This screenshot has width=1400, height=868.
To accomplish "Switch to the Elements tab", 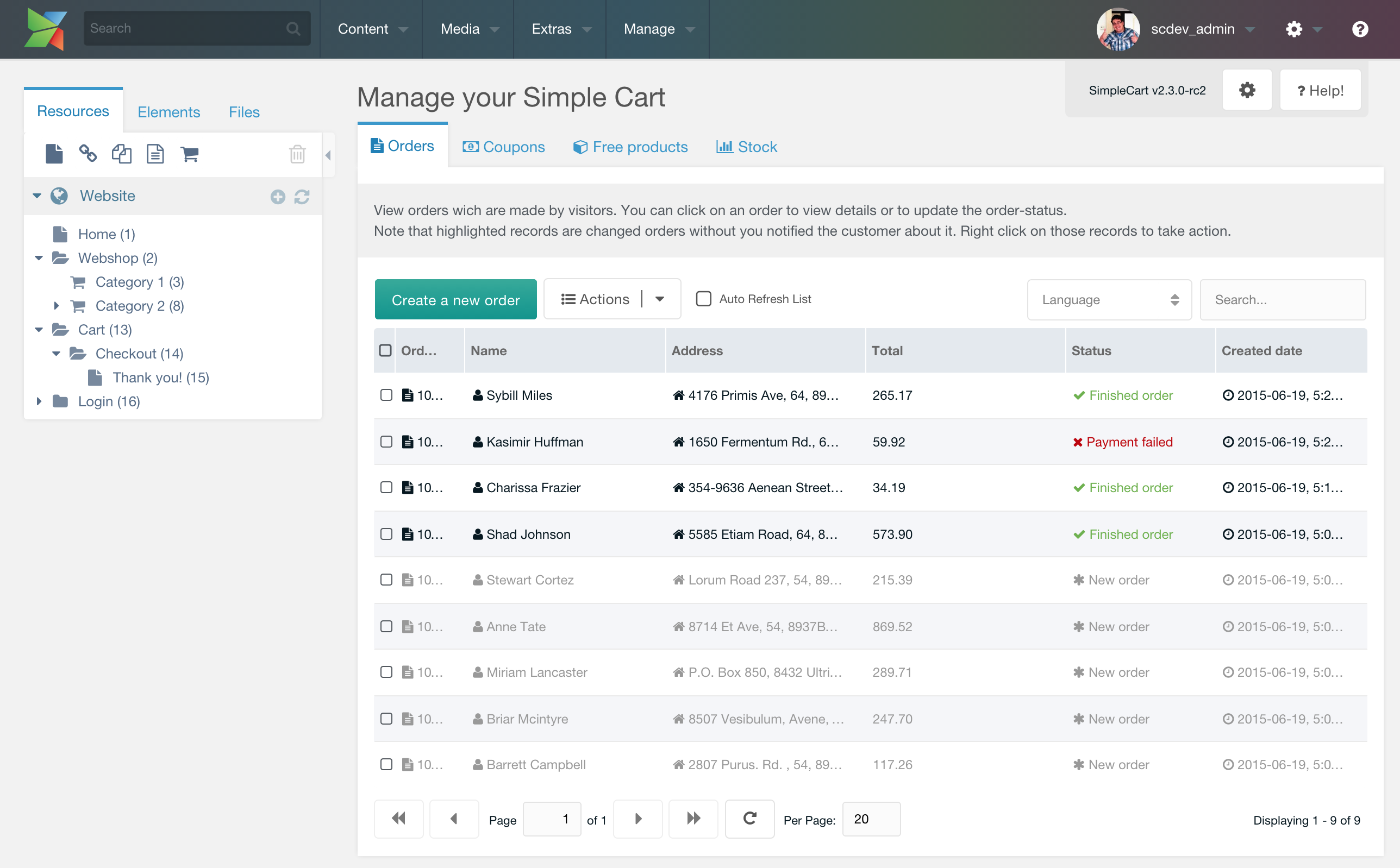I will [x=169, y=112].
